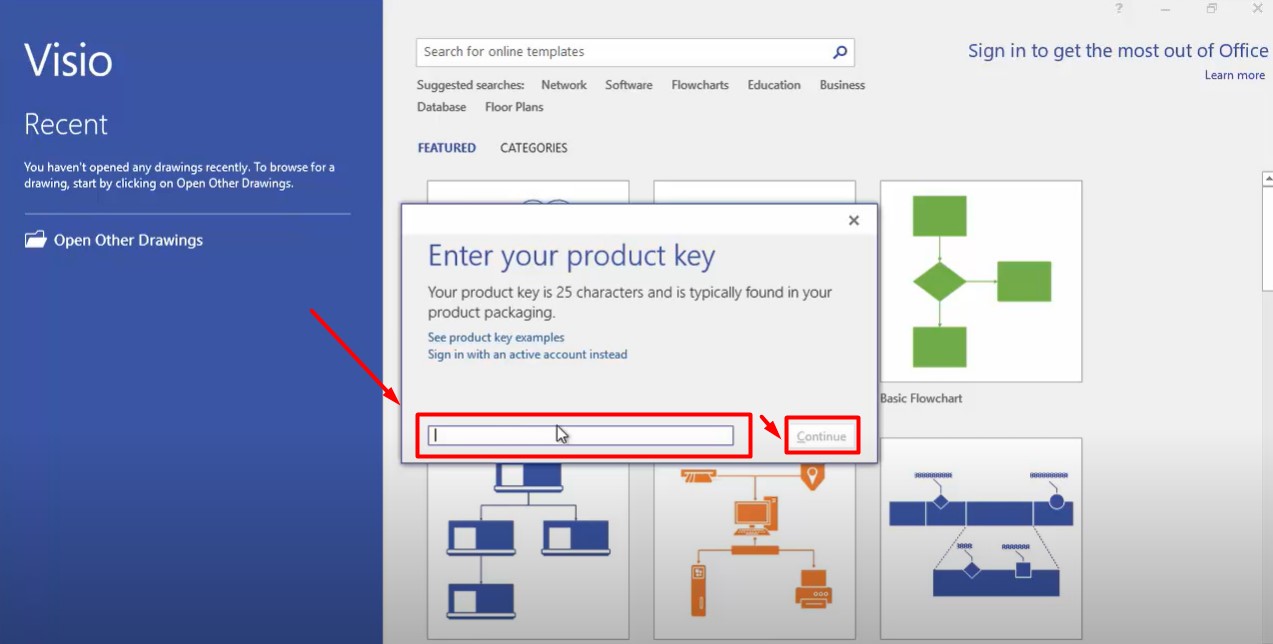This screenshot has height=644, width=1273.
Task: Click the Continue button in the dialog
Action: (821, 436)
